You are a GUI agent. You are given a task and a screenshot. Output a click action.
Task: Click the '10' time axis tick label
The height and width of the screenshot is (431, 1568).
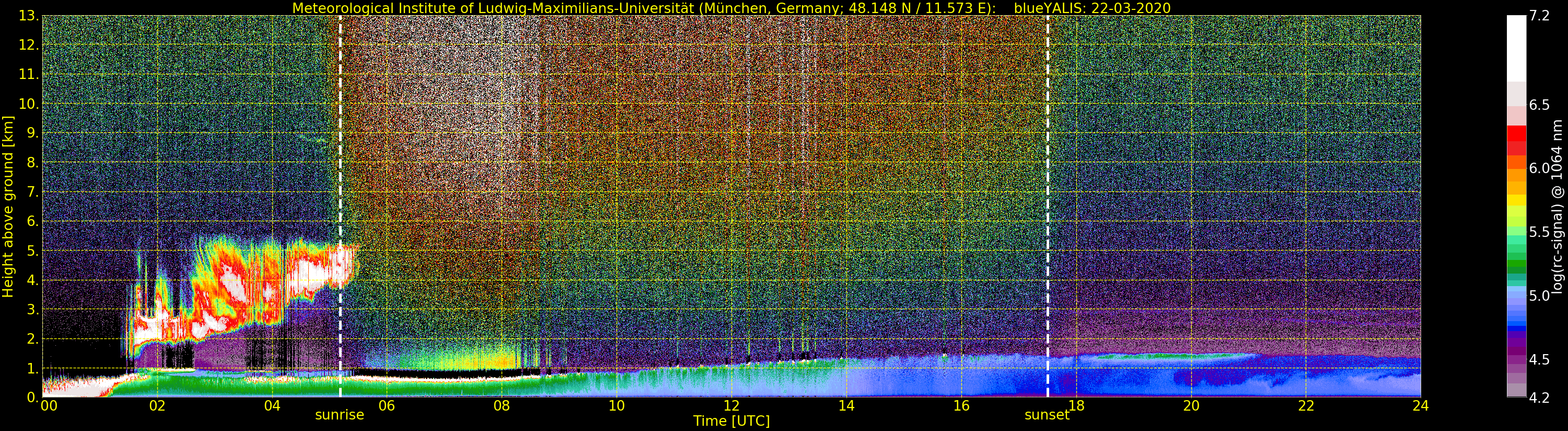click(x=617, y=406)
